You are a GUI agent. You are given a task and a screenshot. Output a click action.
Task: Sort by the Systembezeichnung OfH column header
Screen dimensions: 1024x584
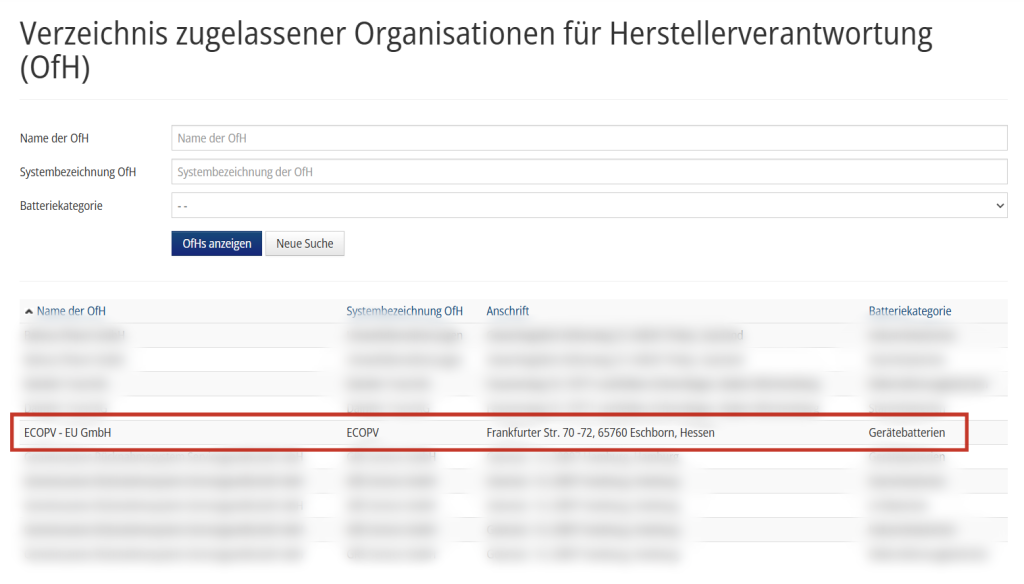tap(404, 311)
